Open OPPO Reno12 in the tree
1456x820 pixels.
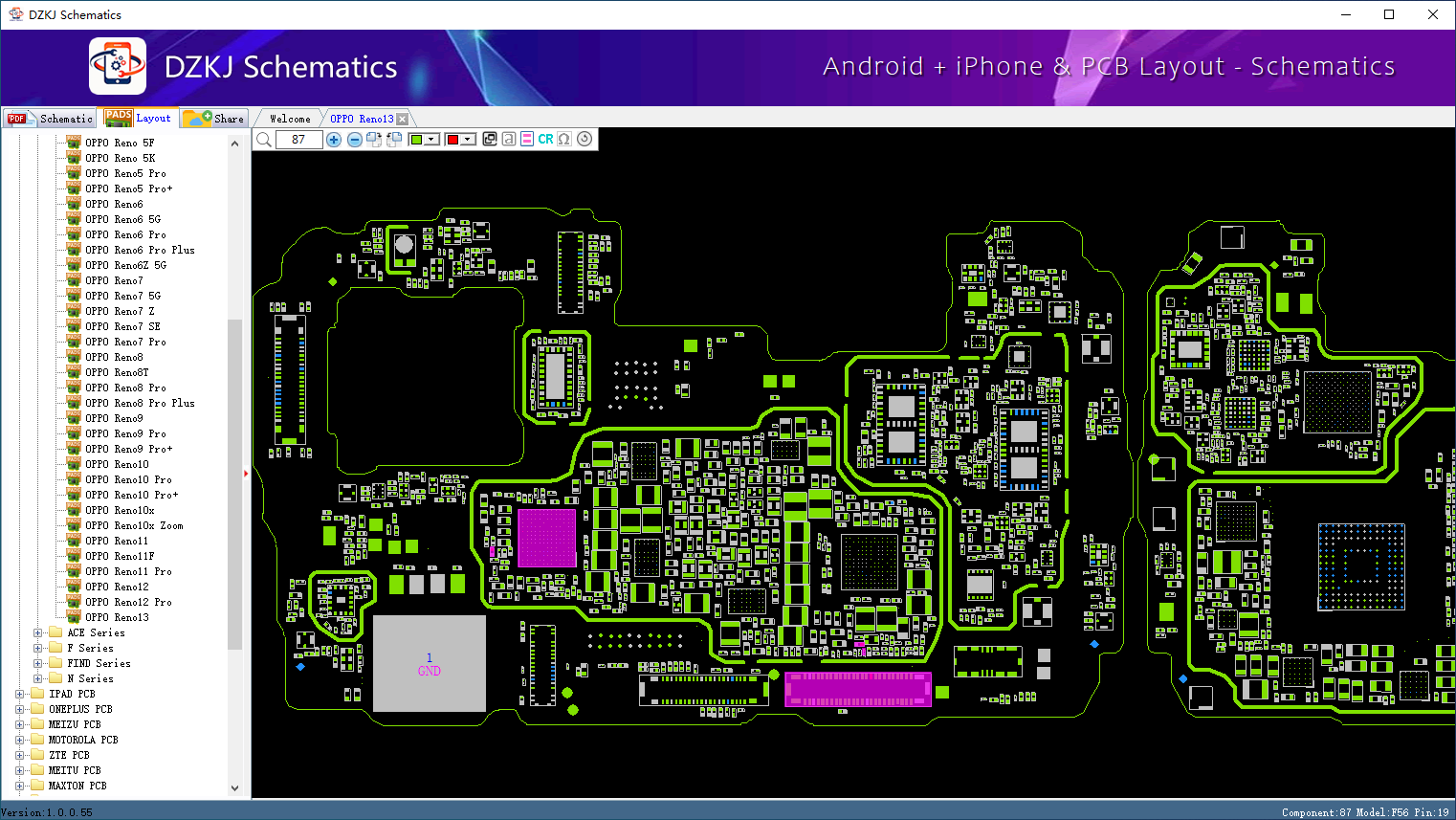117,587
